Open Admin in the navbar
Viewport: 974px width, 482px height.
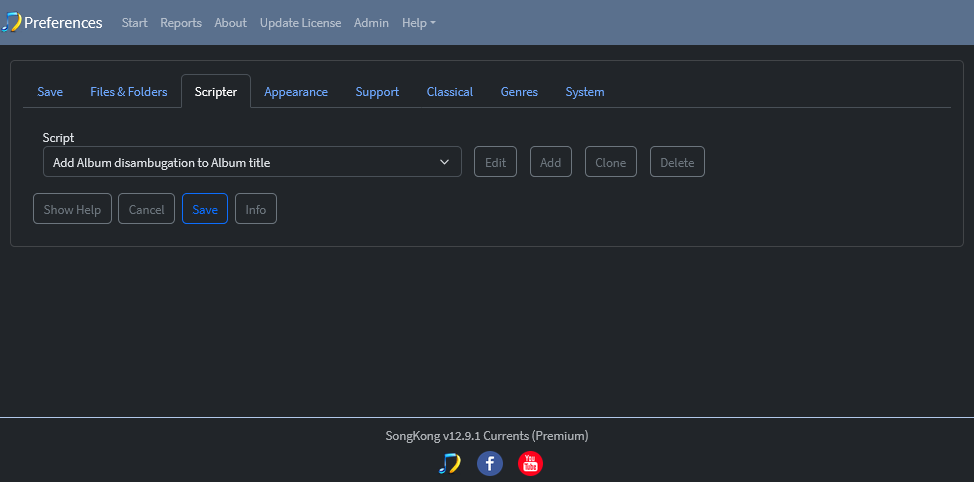pyautogui.click(x=371, y=23)
